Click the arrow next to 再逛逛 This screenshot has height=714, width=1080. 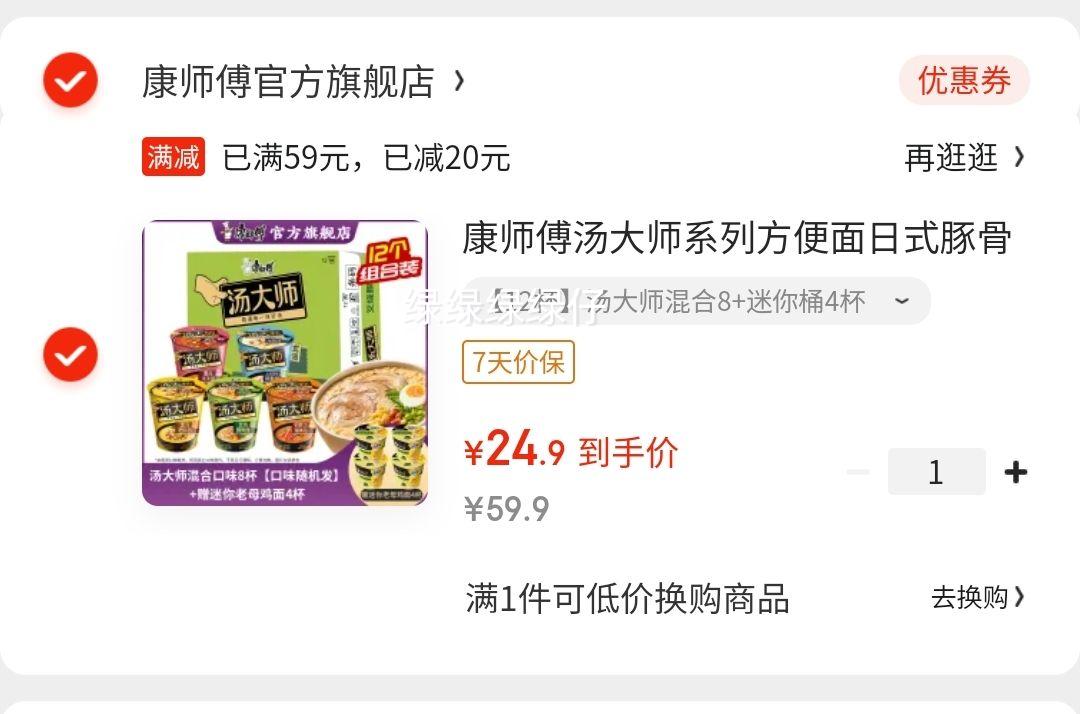pyautogui.click(x=1019, y=158)
